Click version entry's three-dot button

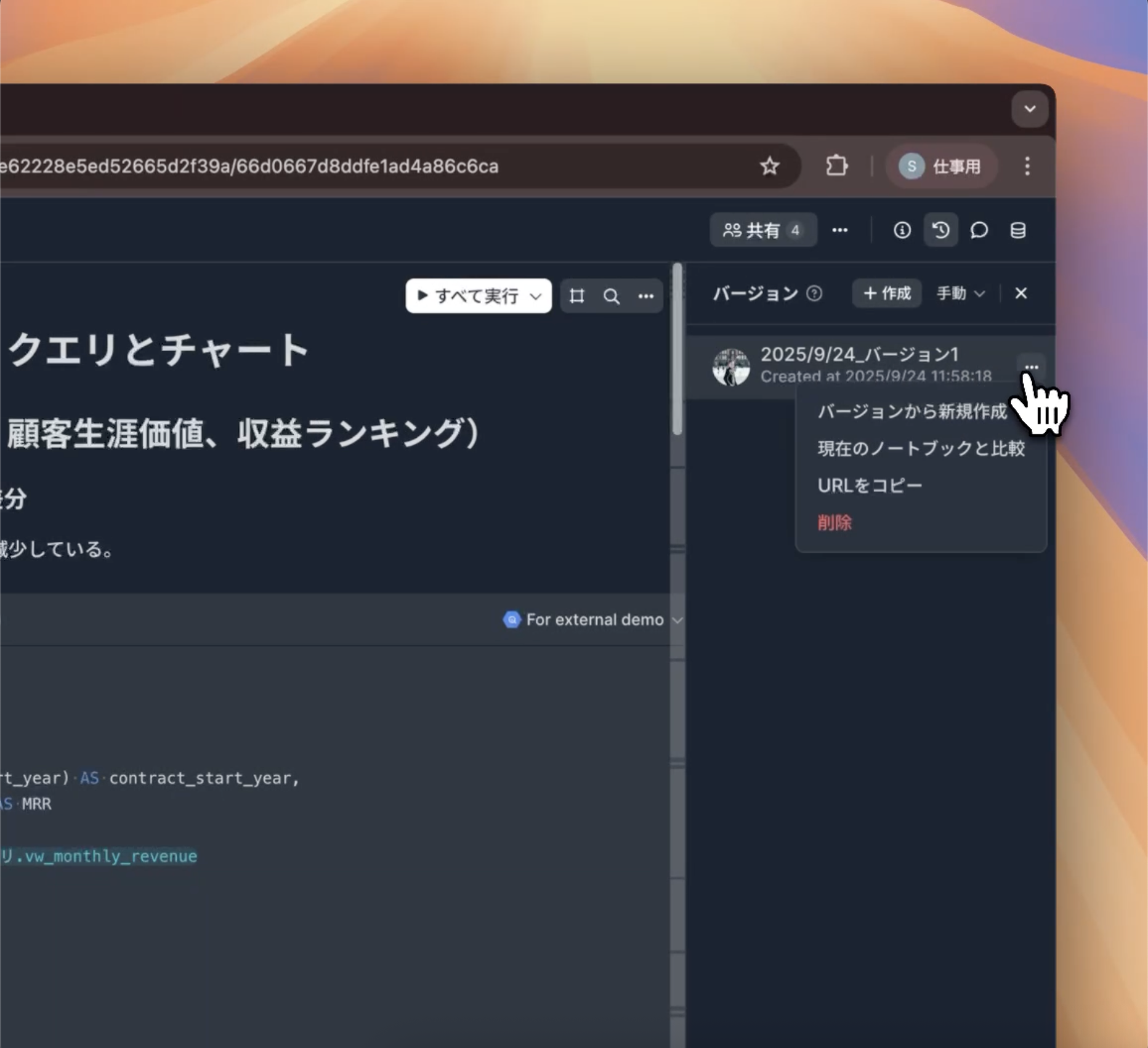1031,367
